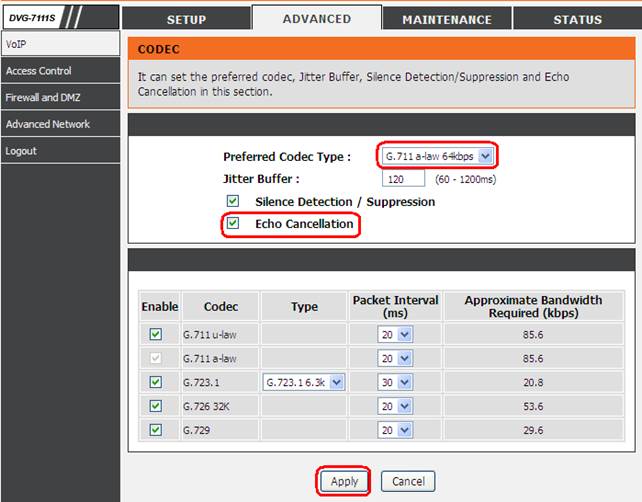The image size is (642, 502).
Task: Toggle Silence Detection / Suppression checkbox
Action: pyautogui.click(x=233, y=202)
